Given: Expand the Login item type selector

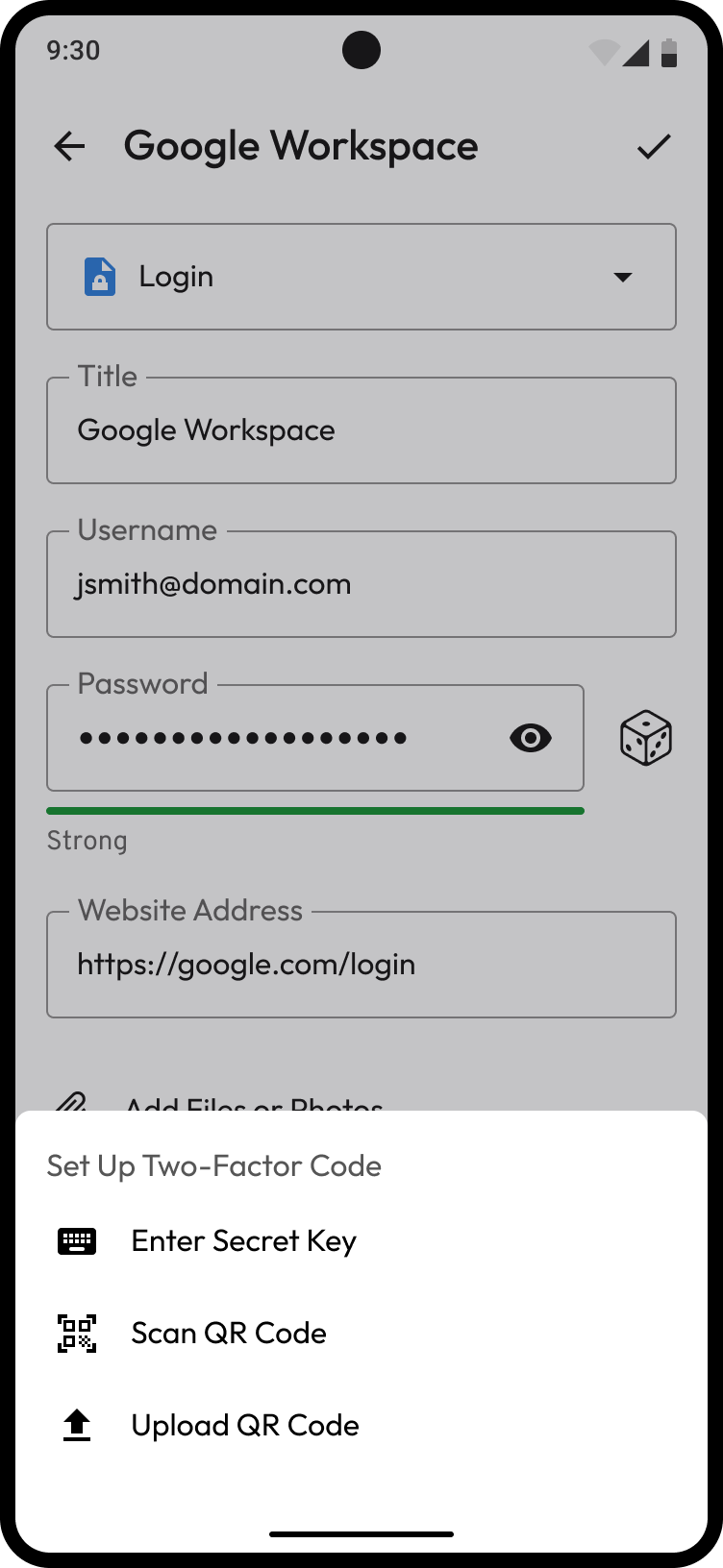Looking at the screenshot, I should (361, 277).
